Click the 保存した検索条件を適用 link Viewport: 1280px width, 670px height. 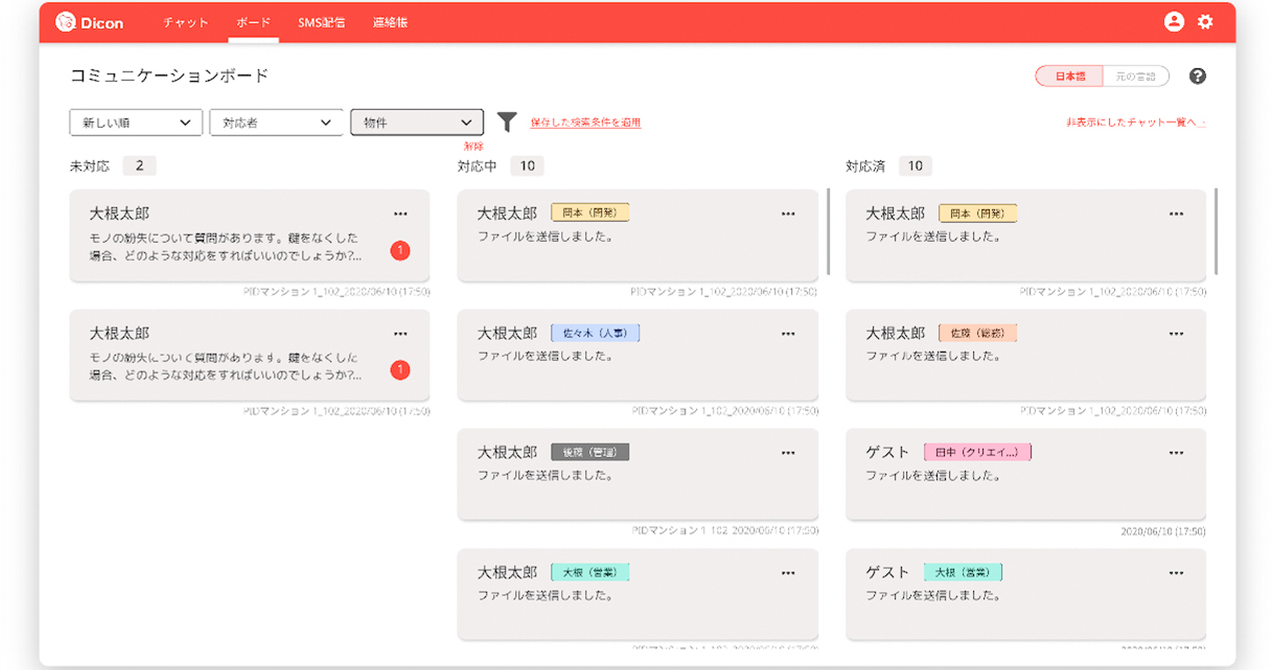(x=585, y=122)
